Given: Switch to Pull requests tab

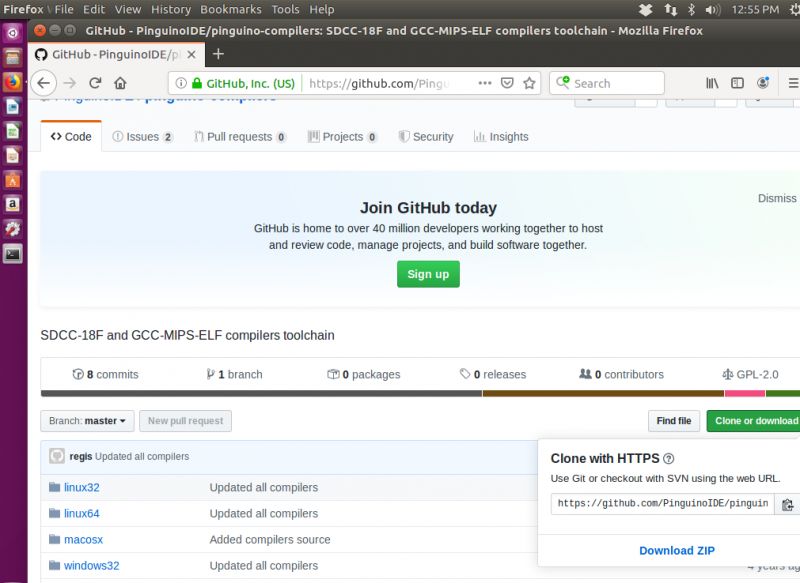Looking at the screenshot, I should coord(240,137).
